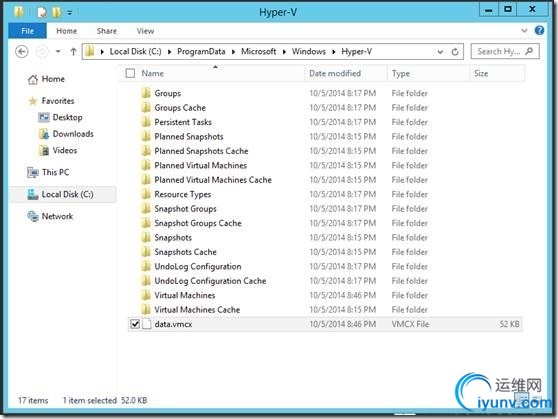Click the This PC computer icon
558x419 pixels.
coord(33,172)
